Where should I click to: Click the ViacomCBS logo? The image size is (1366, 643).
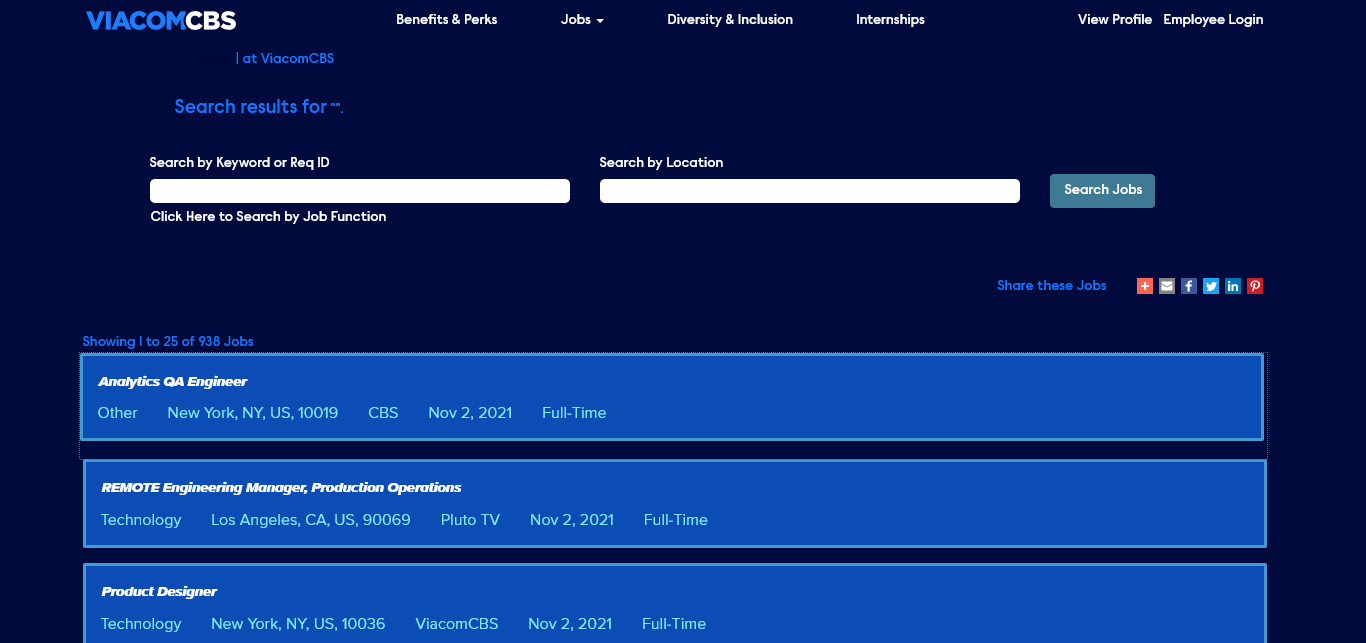(x=161, y=20)
